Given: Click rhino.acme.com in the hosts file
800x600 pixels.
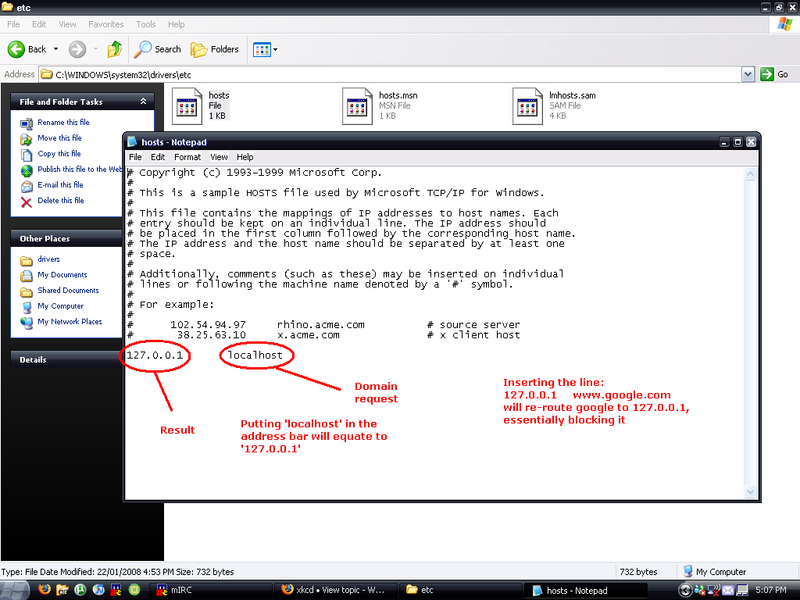Looking at the screenshot, I should [320, 325].
